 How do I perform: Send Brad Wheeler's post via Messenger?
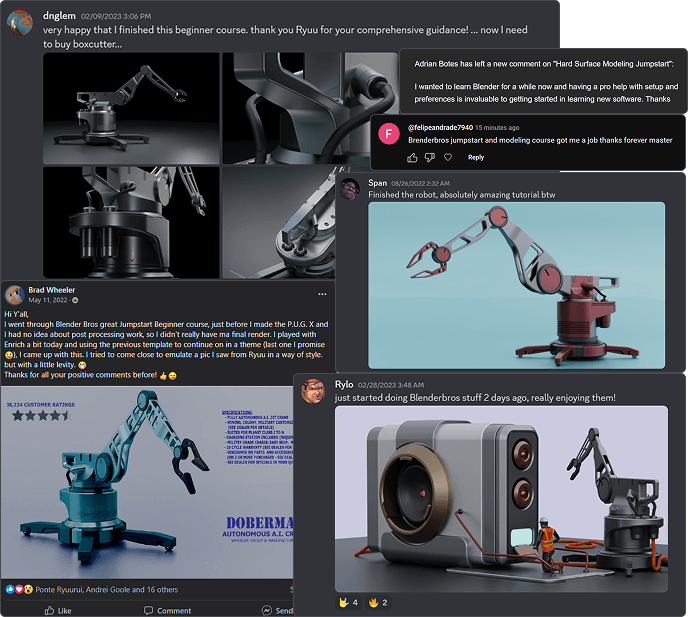click(277, 610)
